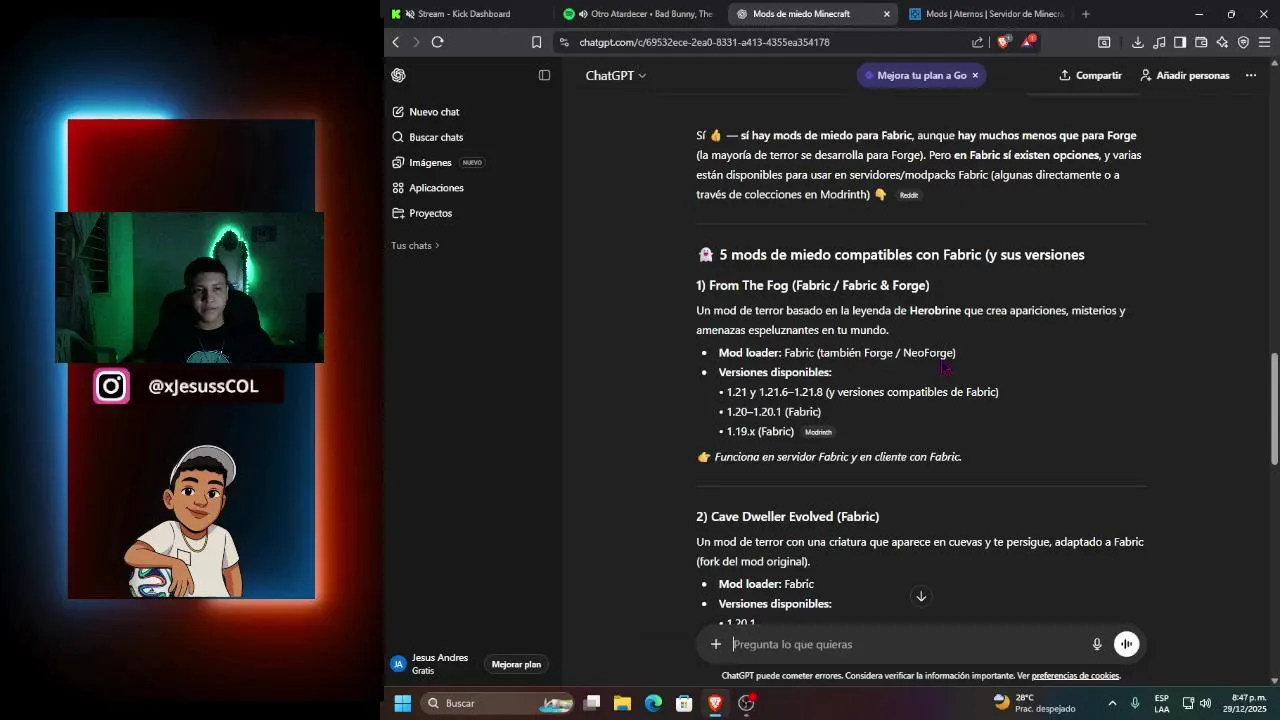
Task: Click the plus attach button in composer
Action: coord(715,644)
